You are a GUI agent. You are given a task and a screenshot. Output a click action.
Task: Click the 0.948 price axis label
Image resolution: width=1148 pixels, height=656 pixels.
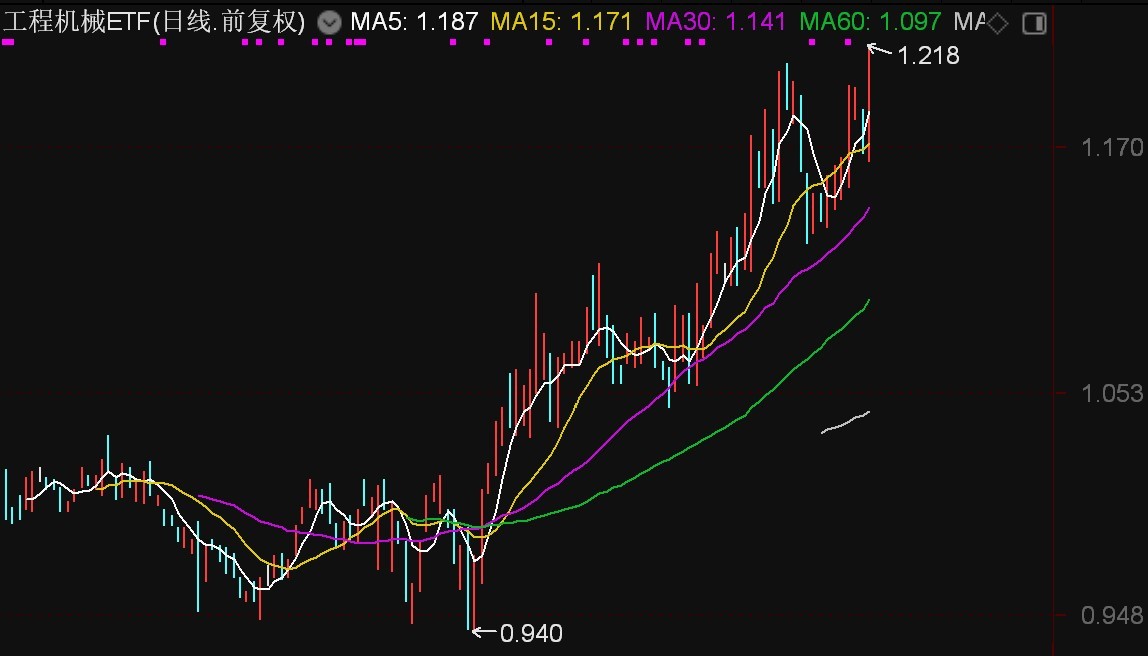(x=1111, y=615)
